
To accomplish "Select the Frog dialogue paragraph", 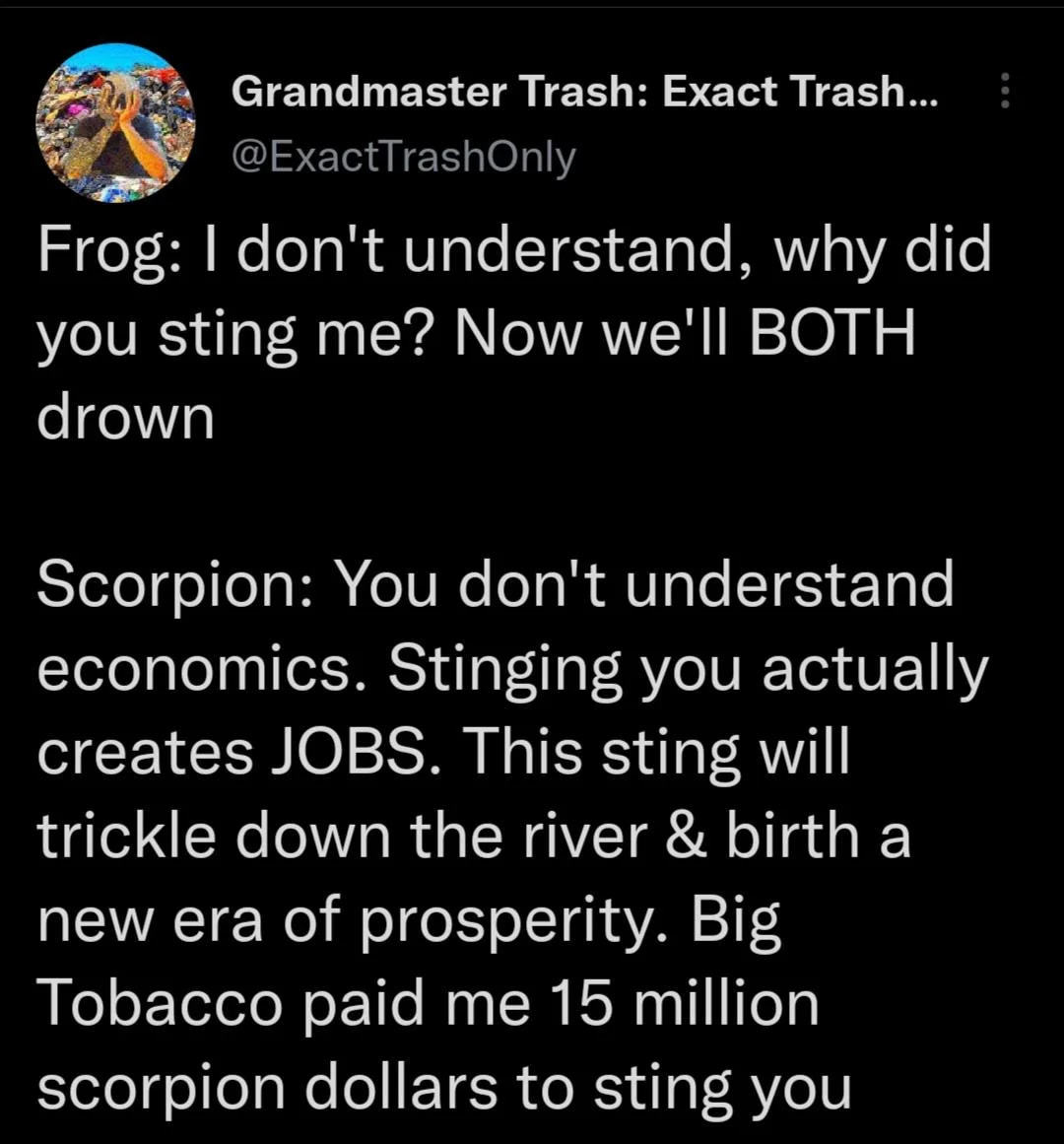I will 514,333.
